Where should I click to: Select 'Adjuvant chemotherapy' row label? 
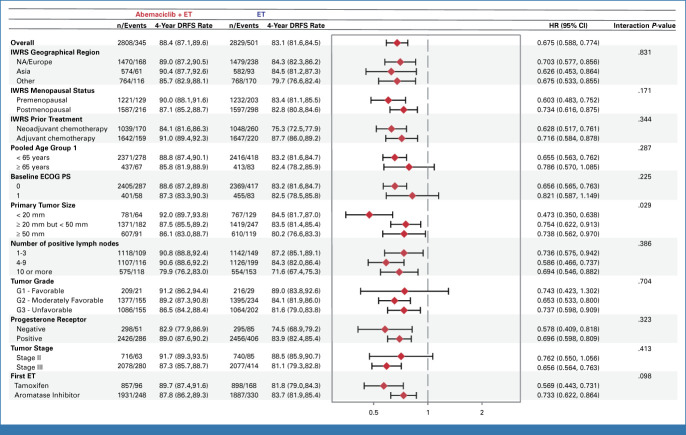click(x=56, y=138)
